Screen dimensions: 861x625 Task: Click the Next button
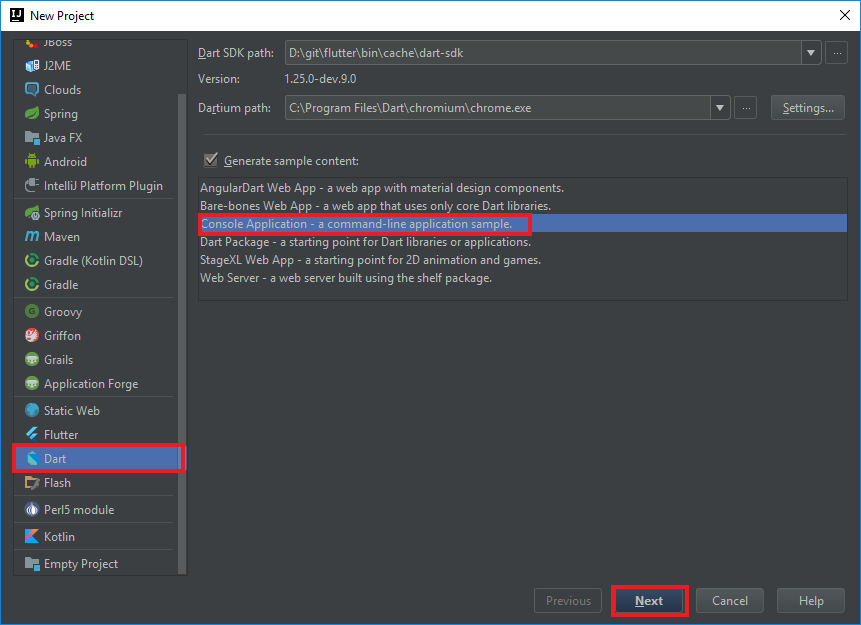coord(648,601)
